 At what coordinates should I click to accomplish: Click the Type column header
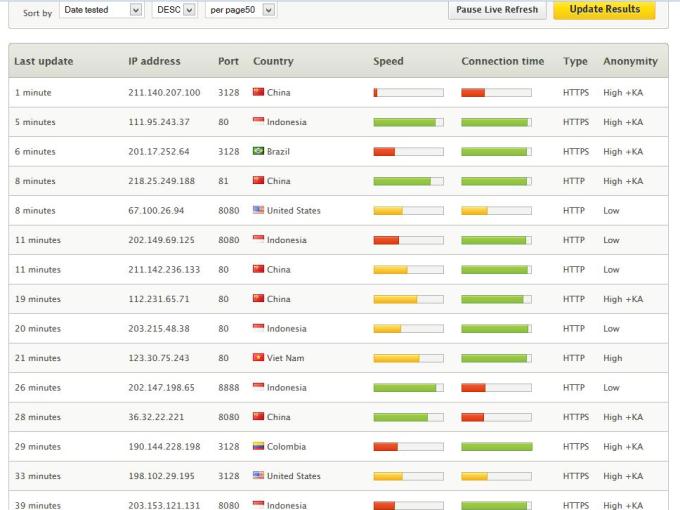point(575,61)
